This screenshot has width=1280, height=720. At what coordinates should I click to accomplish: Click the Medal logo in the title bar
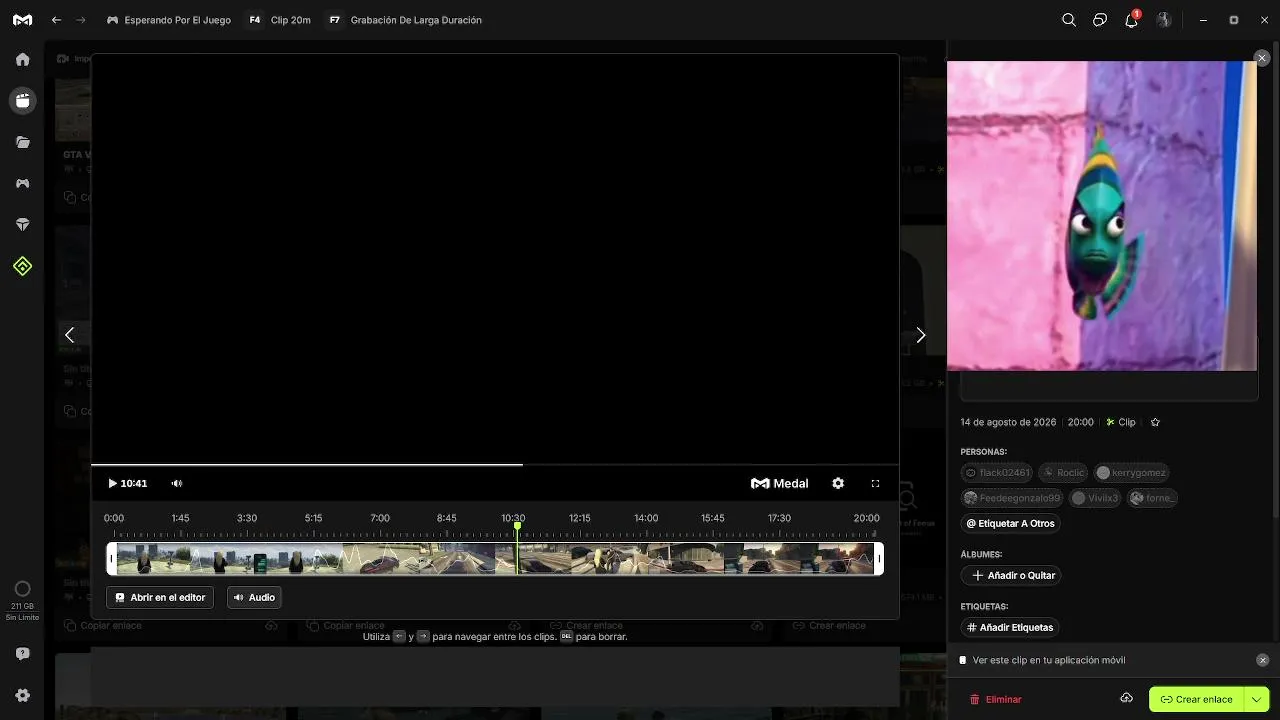(x=22, y=20)
